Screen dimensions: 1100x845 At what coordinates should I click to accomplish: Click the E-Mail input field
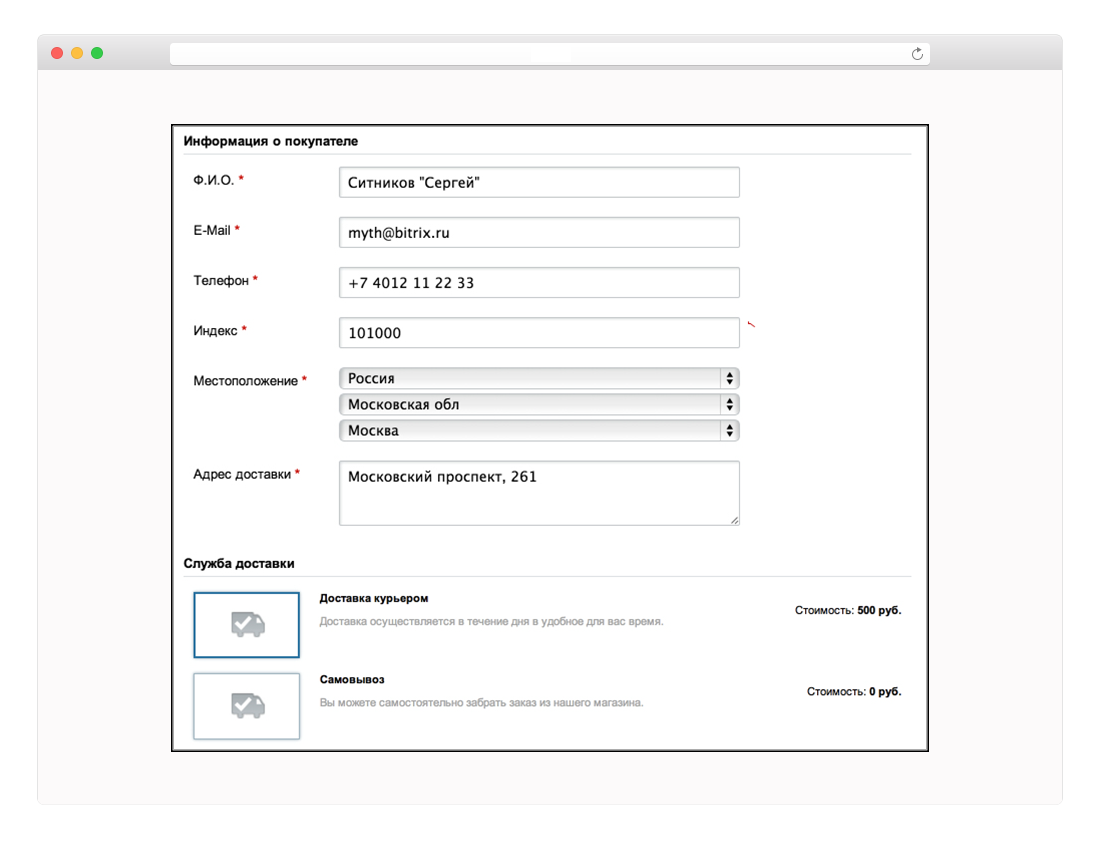[x=539, y=233]
